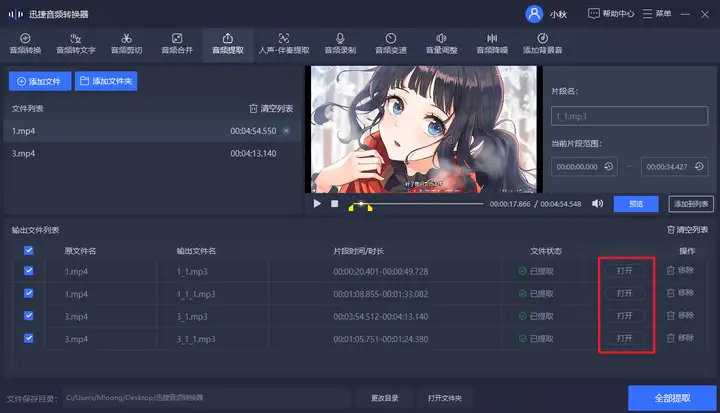Viewport: 720px width, 413px height.
Task: Click the blue 预览 button
Action: 636,204
